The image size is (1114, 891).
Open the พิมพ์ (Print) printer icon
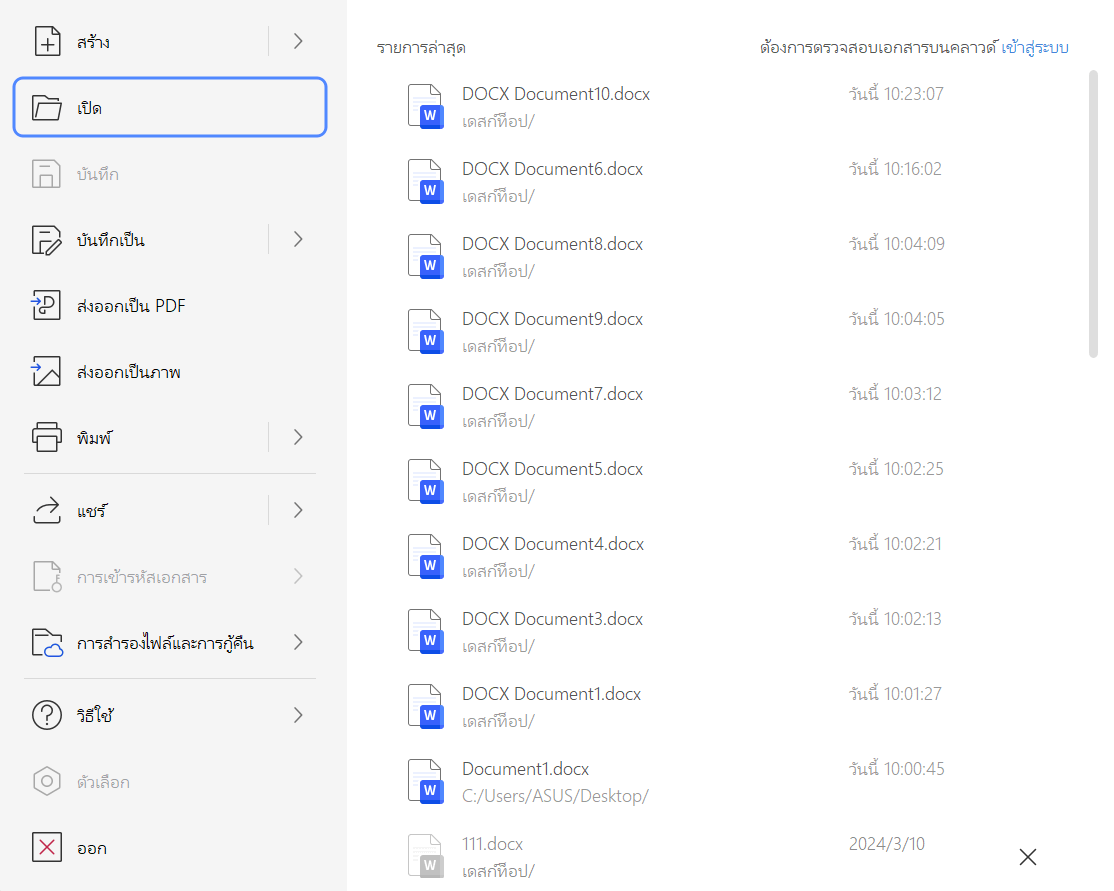point(46,437)
